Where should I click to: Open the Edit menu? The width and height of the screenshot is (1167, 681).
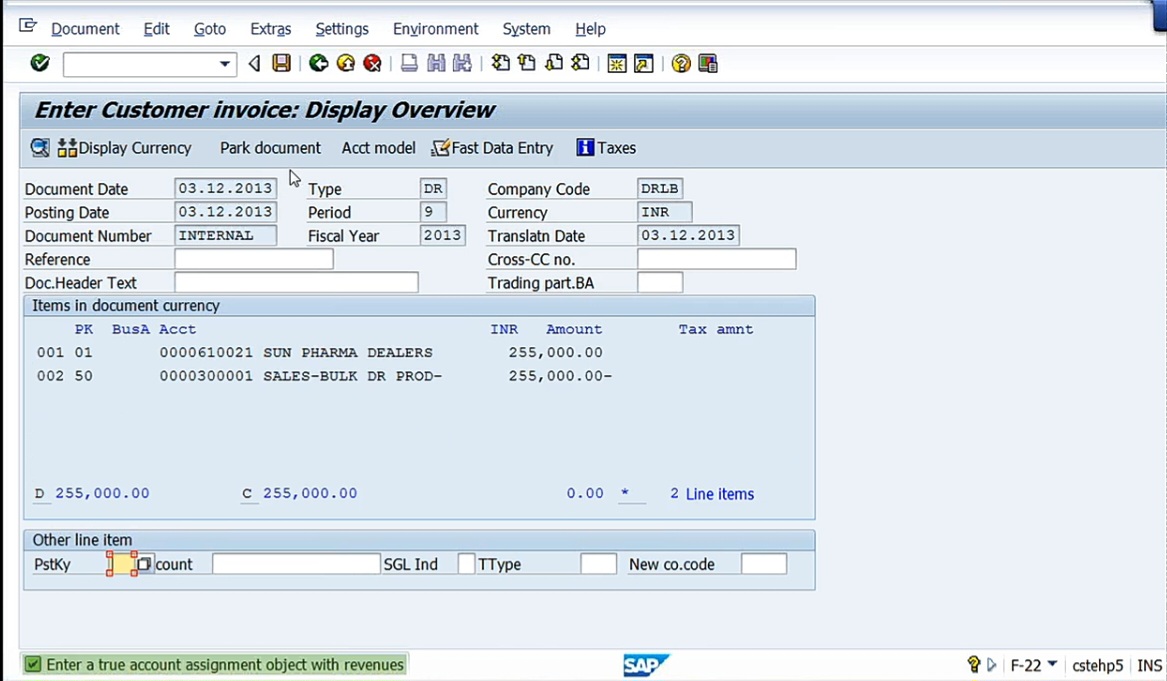click(x=156, y=29)
